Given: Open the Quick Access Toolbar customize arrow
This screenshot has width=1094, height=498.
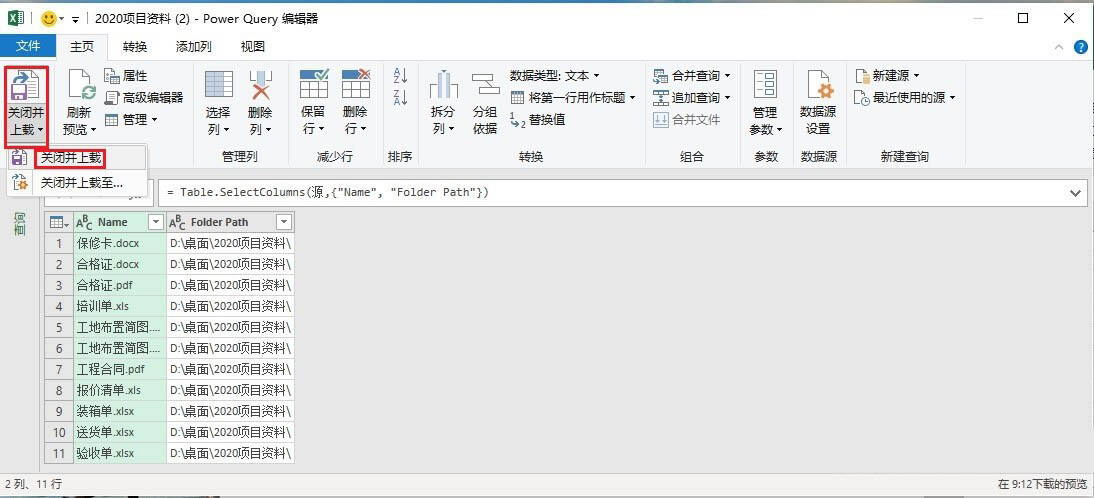Looking at the screenshot, I should click(x=75, y=20).
